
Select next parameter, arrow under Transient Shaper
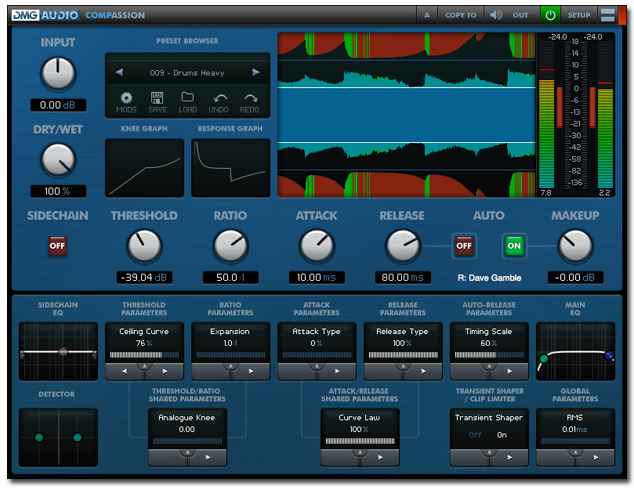point(509,457)
